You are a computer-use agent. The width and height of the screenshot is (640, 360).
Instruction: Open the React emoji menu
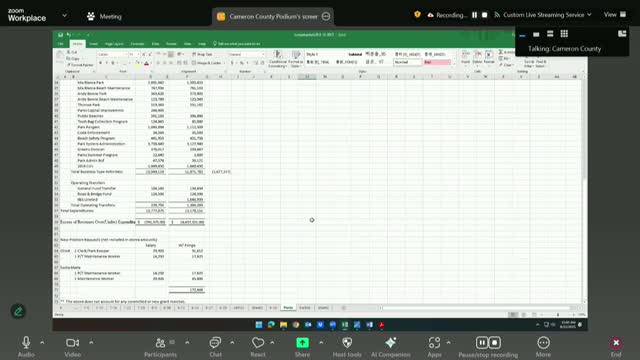258,347
